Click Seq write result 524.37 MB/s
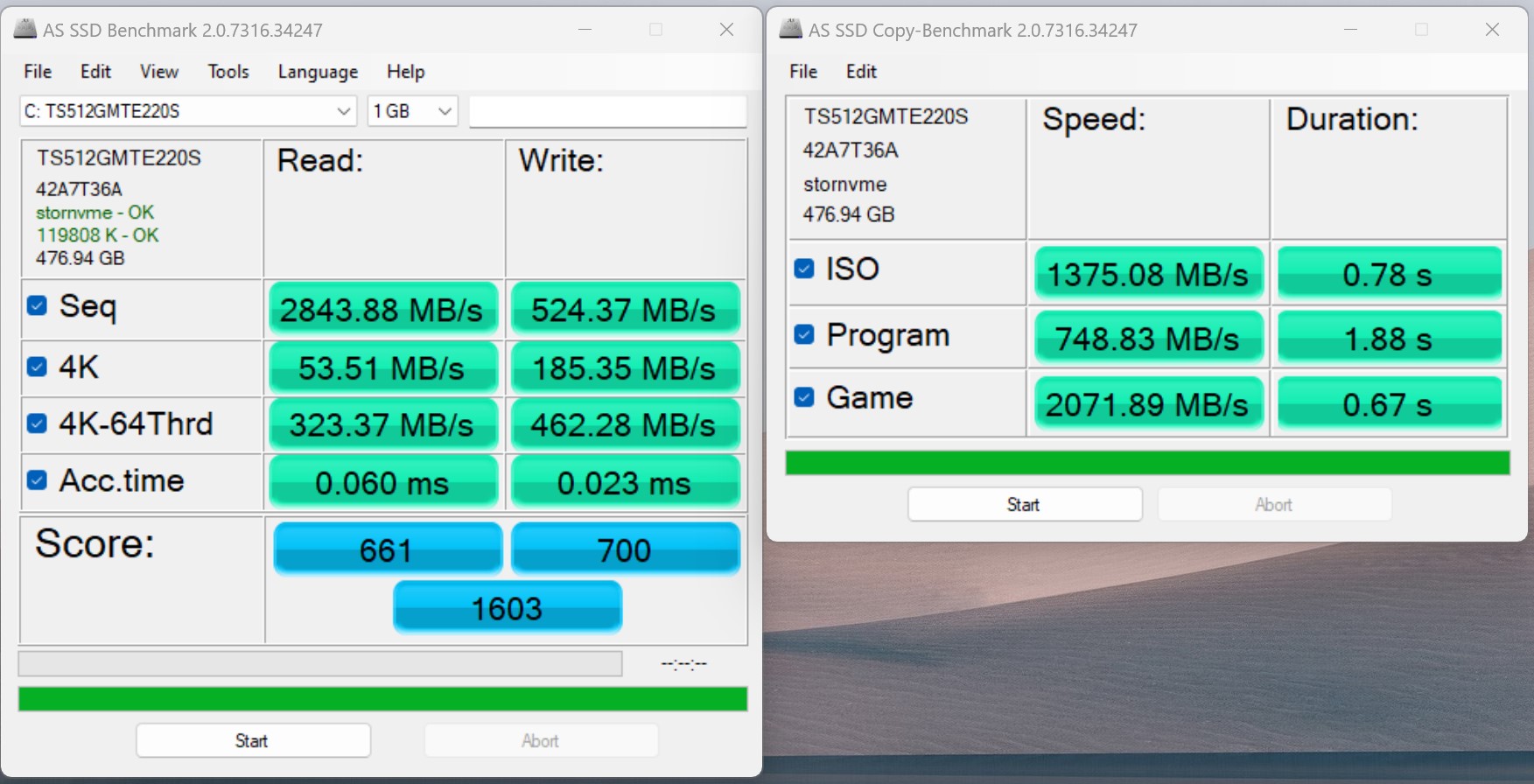The image size is (1534, 784). coord(625,310)
